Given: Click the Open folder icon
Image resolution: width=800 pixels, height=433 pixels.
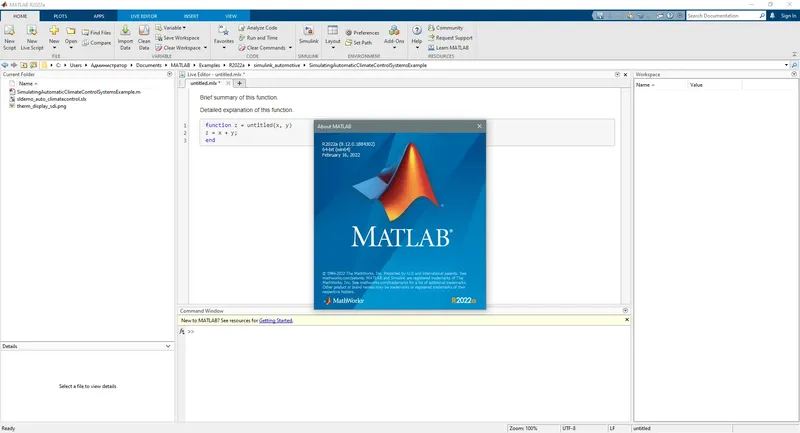Looking at the screenshot, I should [71, 31].
